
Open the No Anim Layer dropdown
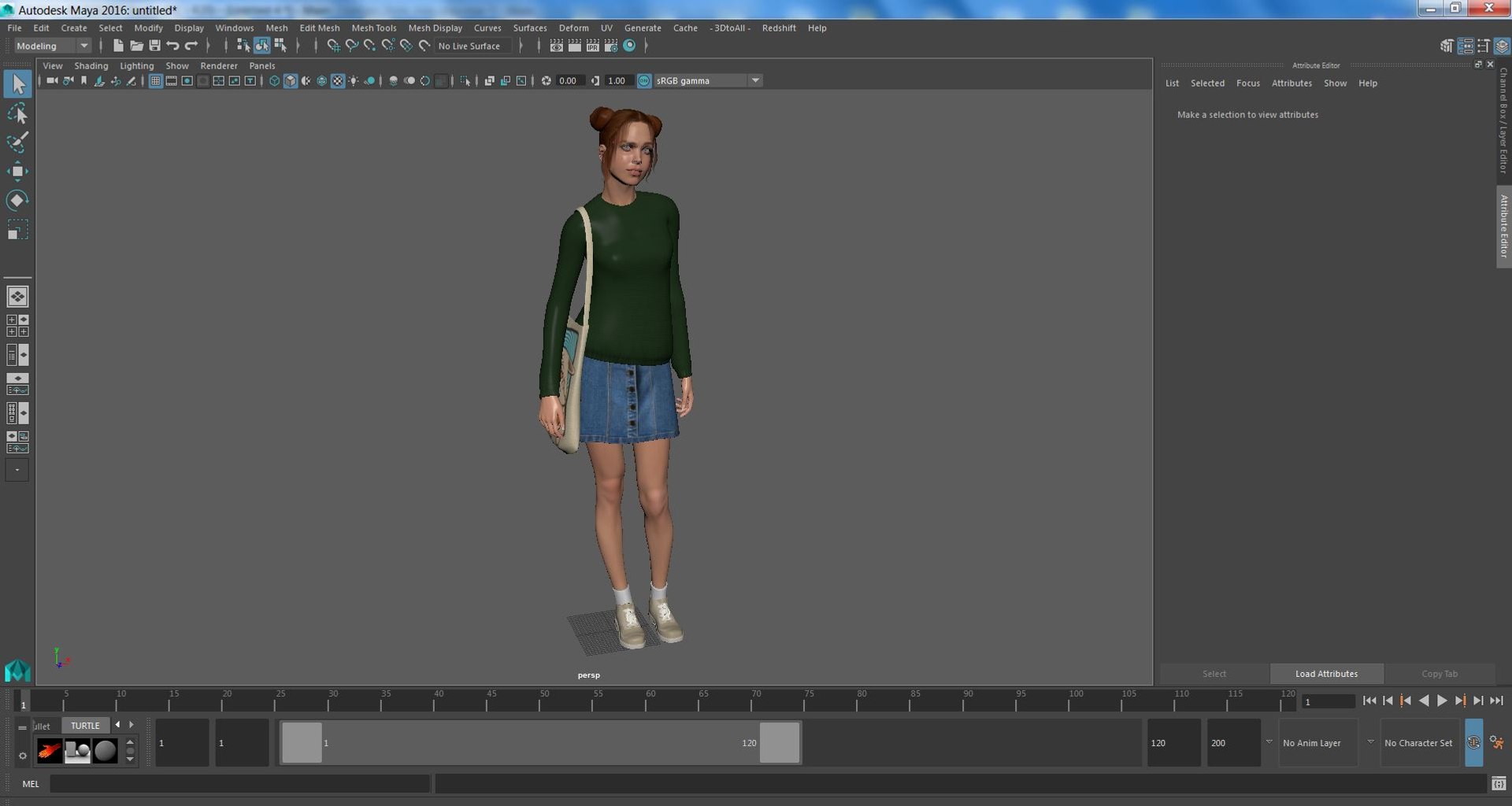pos(1319,742)
